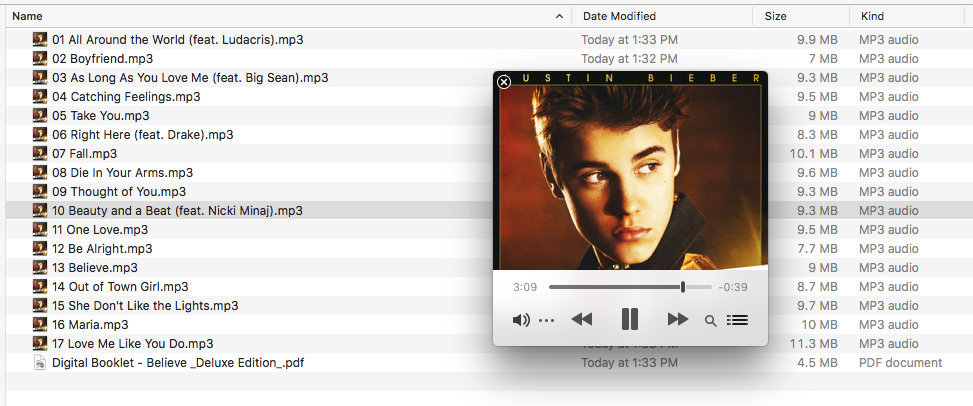
Task: Select 01 All Around the World file icon
Action: 40,40
